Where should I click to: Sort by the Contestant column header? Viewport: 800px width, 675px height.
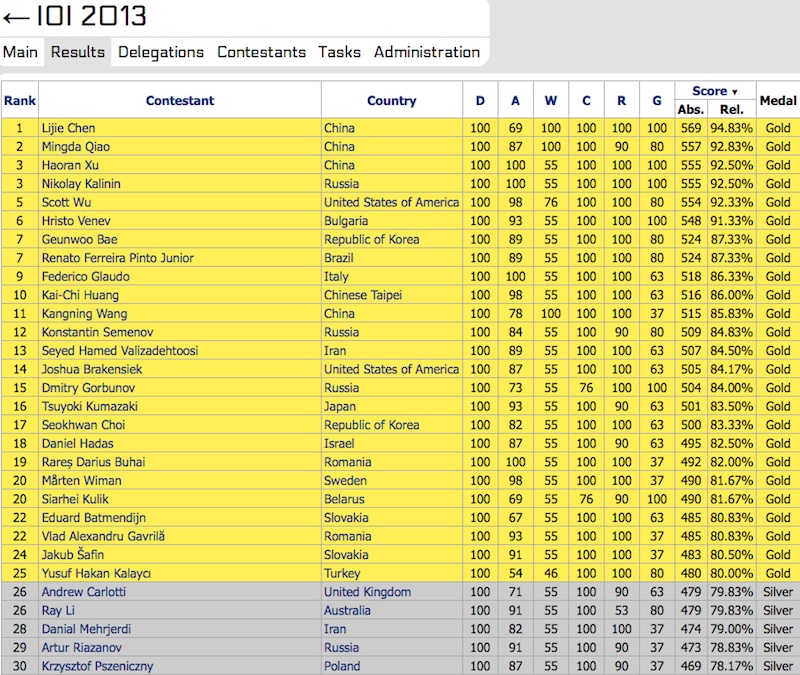pos(180,101)
